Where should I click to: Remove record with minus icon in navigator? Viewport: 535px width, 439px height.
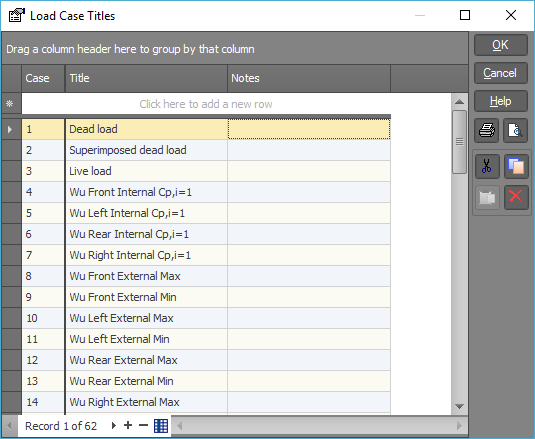pyautogui.click(x=143, y=425)
